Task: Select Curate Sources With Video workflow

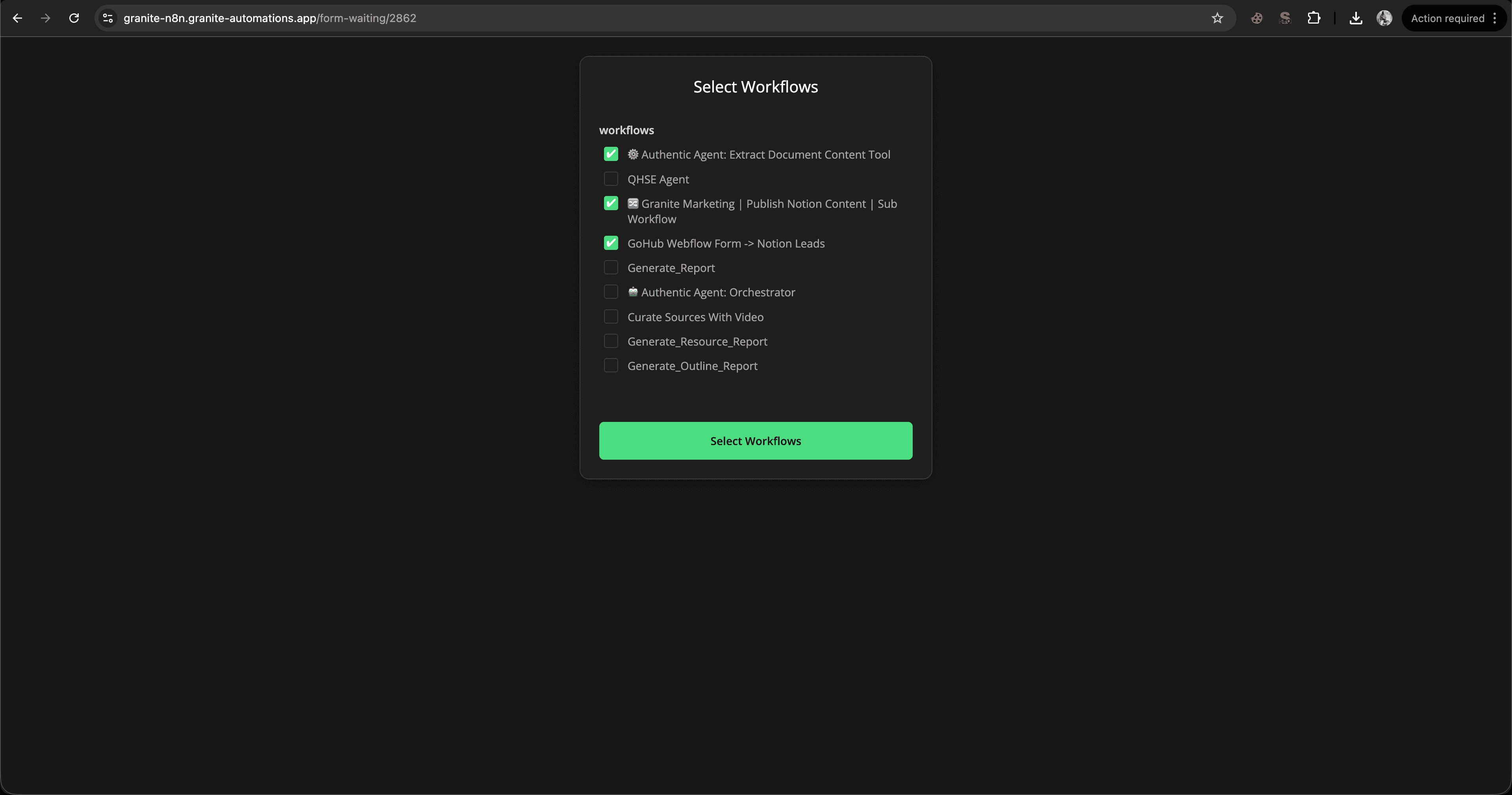Action: (611, 317)
